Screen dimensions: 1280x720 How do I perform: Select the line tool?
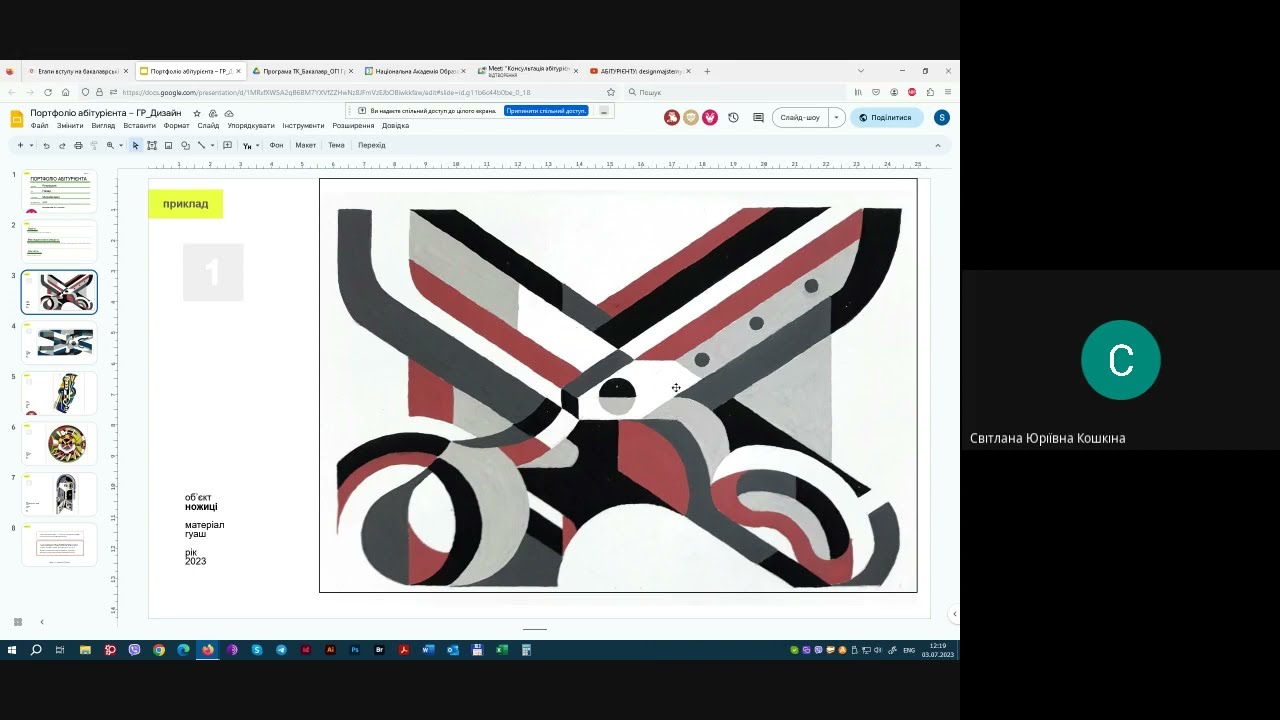[201, 145]
